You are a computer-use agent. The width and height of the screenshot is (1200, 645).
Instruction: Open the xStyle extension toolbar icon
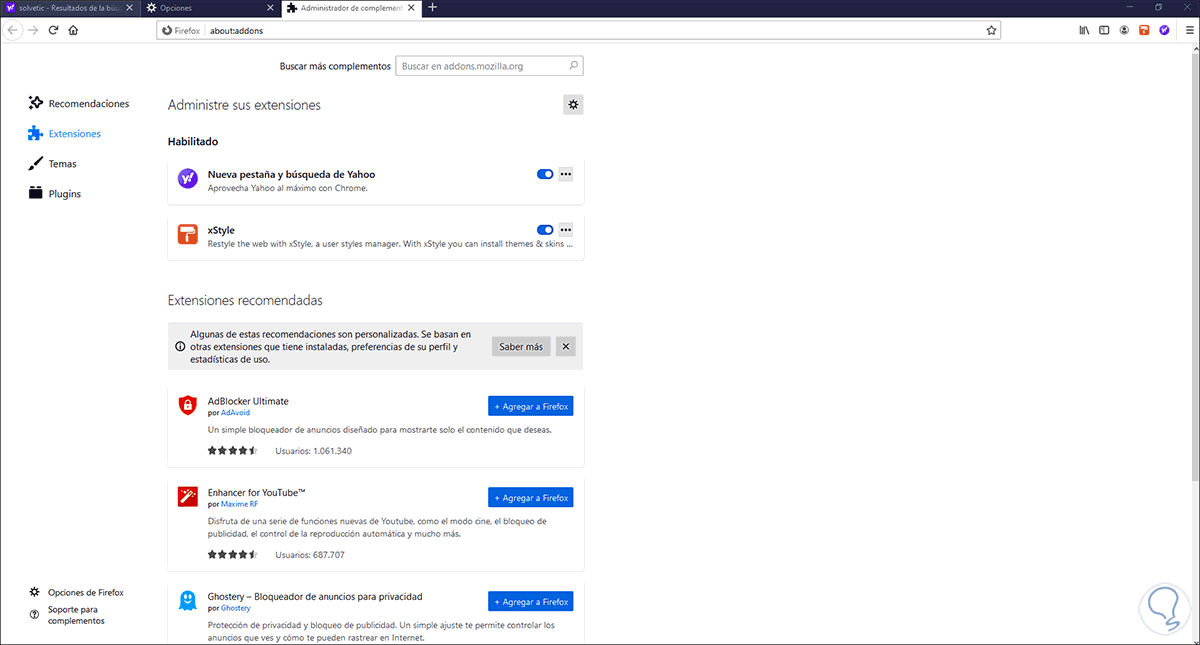(x=1145, y=30)
